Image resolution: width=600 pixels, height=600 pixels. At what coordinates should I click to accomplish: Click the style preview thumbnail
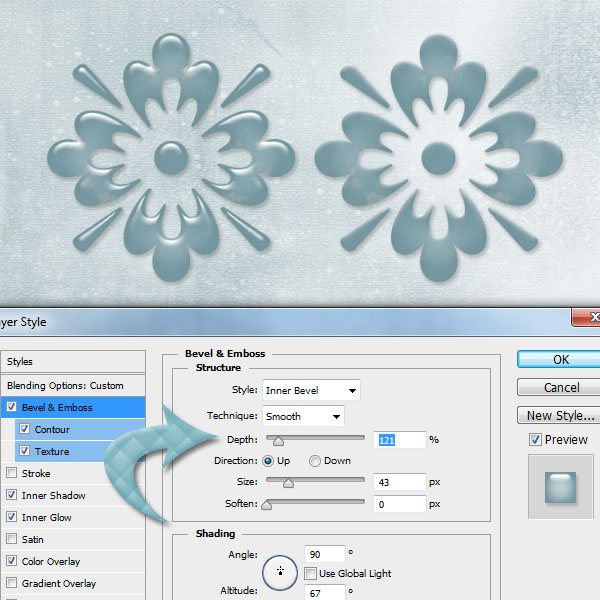pos(560,487)
